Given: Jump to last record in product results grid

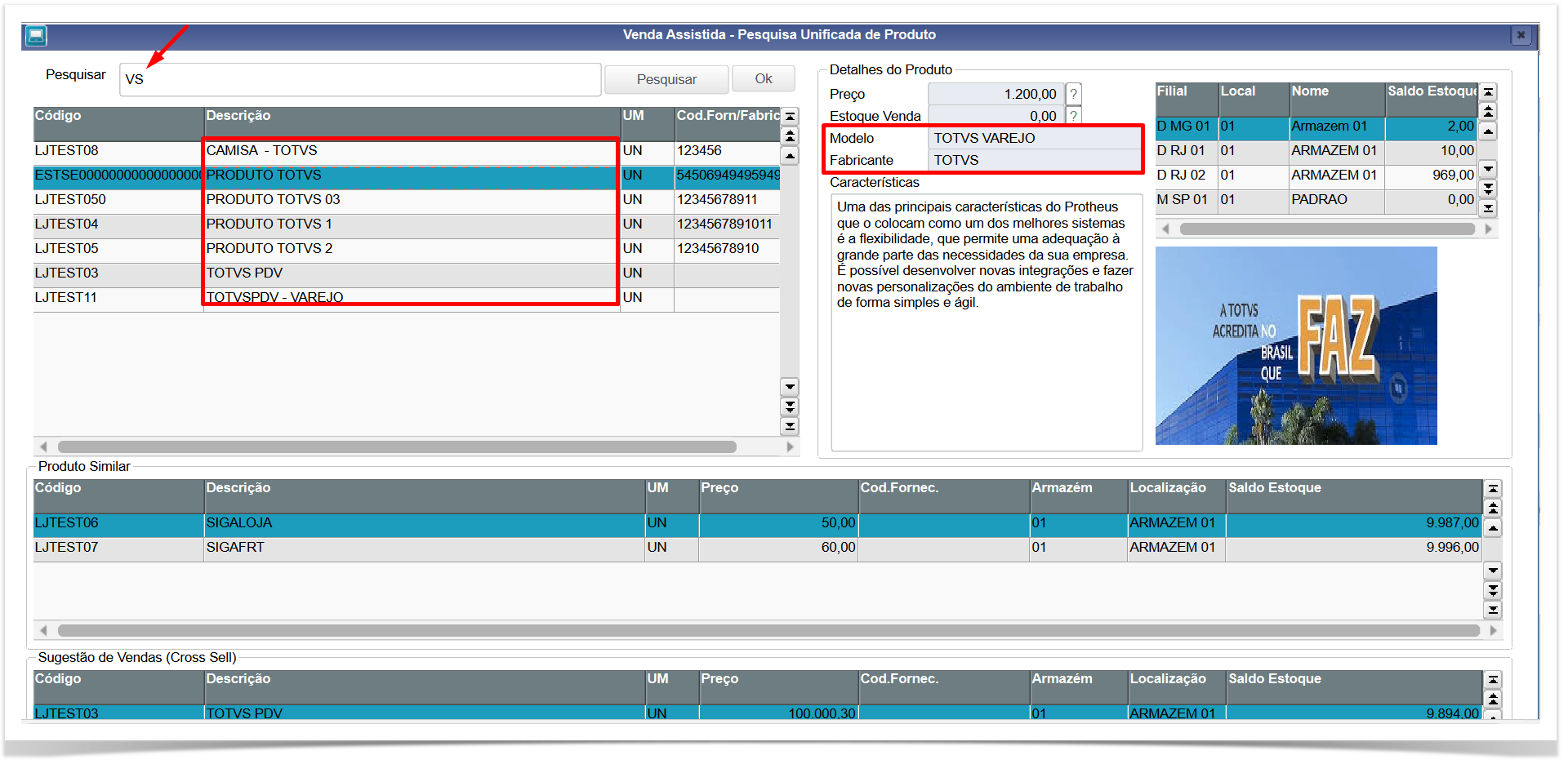Looking at the screenshot, I should pyautogui.click(x=790, y=425).
